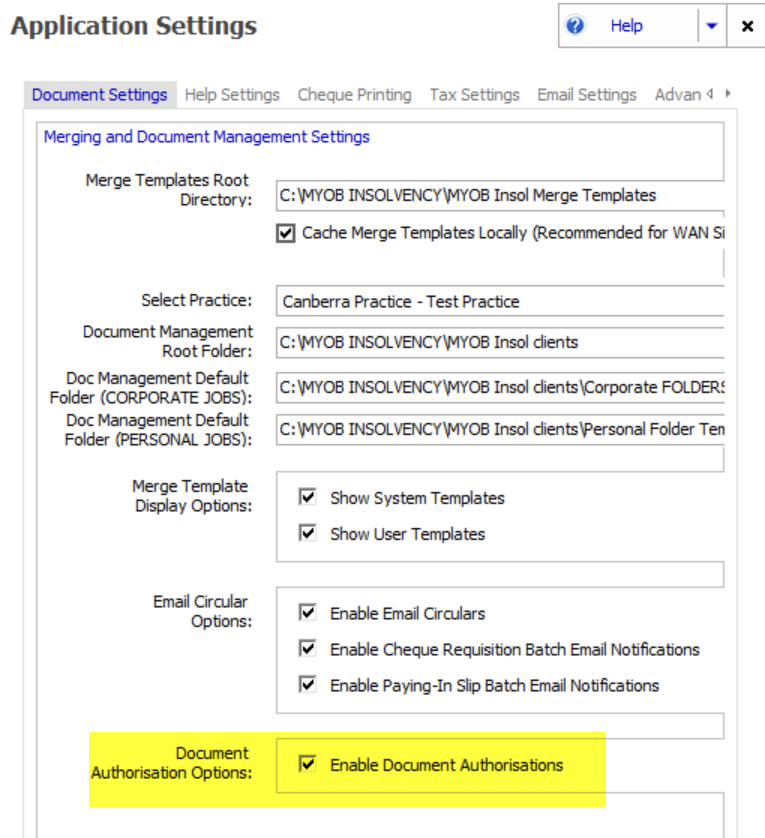Screen dimensions: 765x838
Task: Switch to the Help Settings tab
Action: (x=232, y=95)
